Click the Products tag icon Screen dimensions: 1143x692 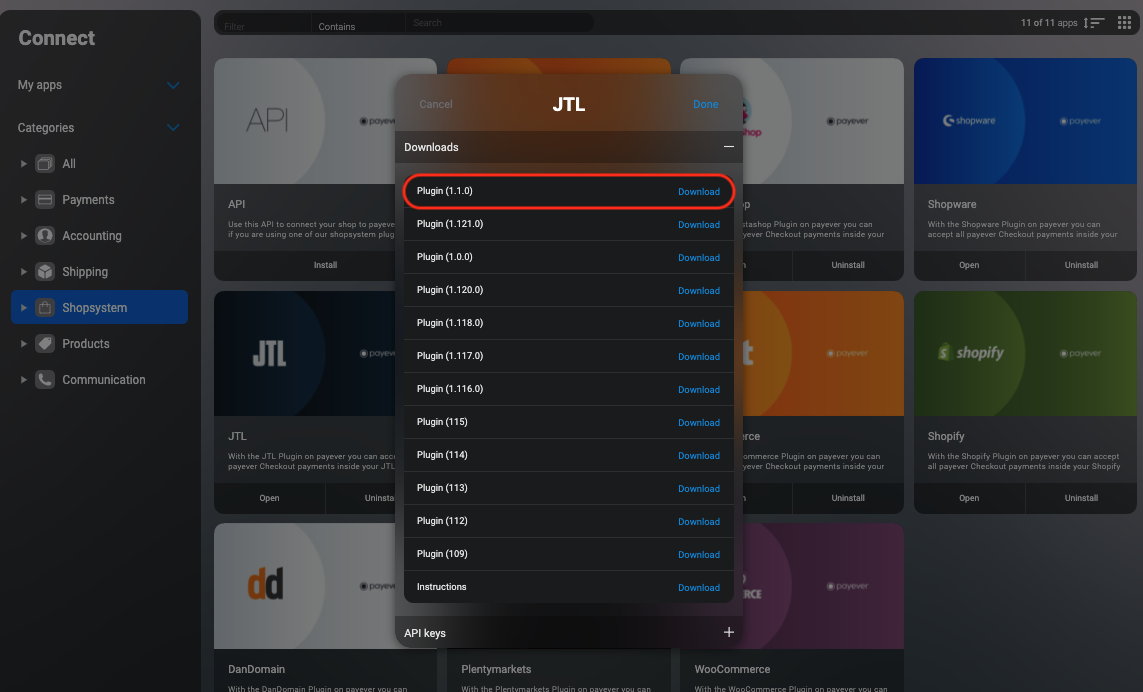[x=45, y=343]
